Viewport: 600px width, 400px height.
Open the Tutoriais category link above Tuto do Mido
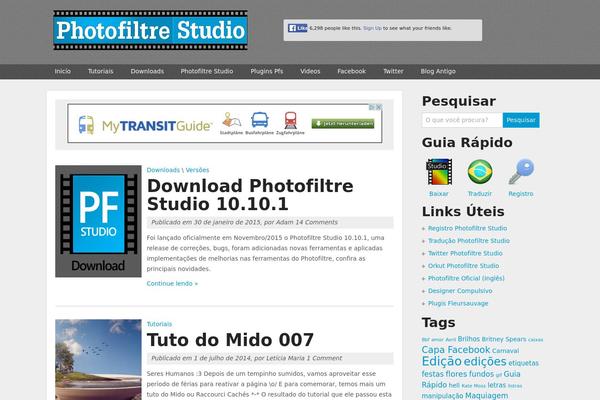(159, 324)
